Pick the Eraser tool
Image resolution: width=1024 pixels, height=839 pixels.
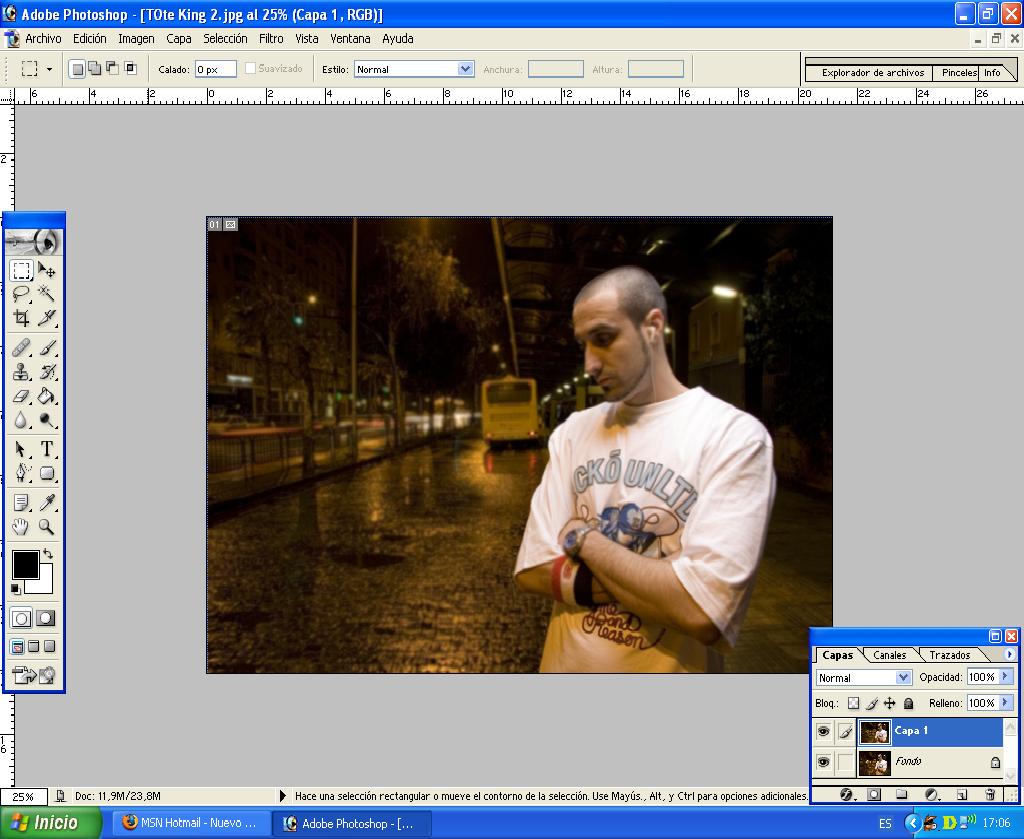pos(21,397)
